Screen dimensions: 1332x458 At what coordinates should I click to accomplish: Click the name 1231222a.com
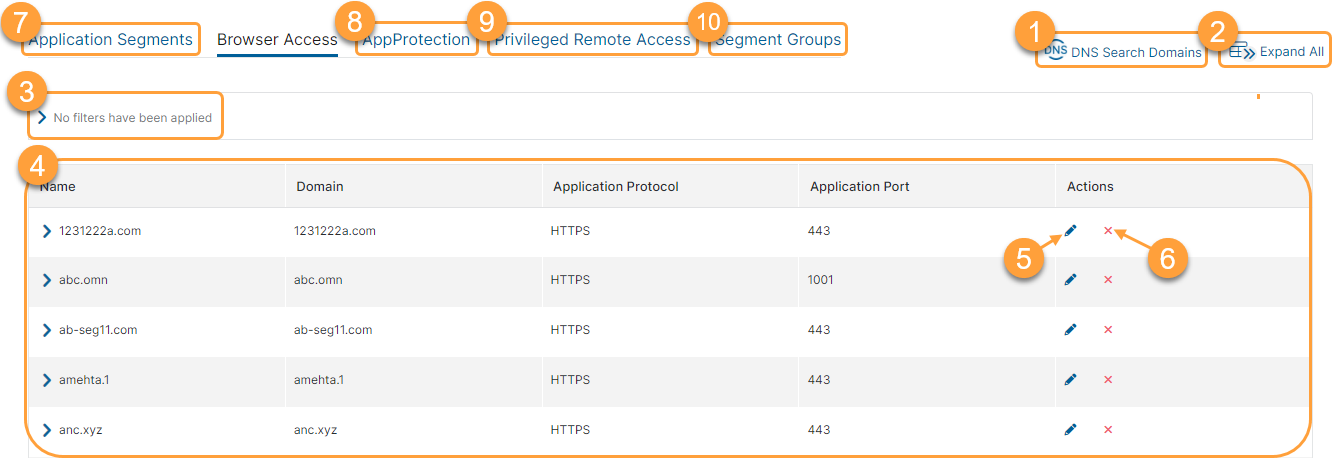pyautogui.click(x=100, y=231)
